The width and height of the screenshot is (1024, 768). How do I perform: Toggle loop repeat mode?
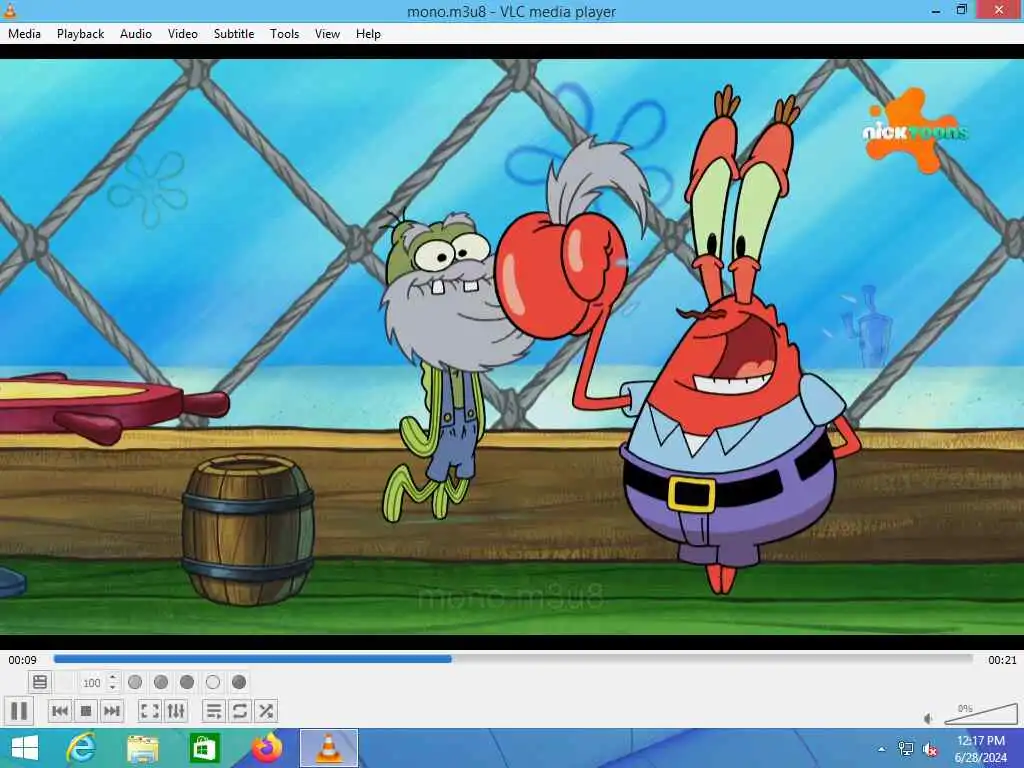pyautogui.click(x=240, y=711)
